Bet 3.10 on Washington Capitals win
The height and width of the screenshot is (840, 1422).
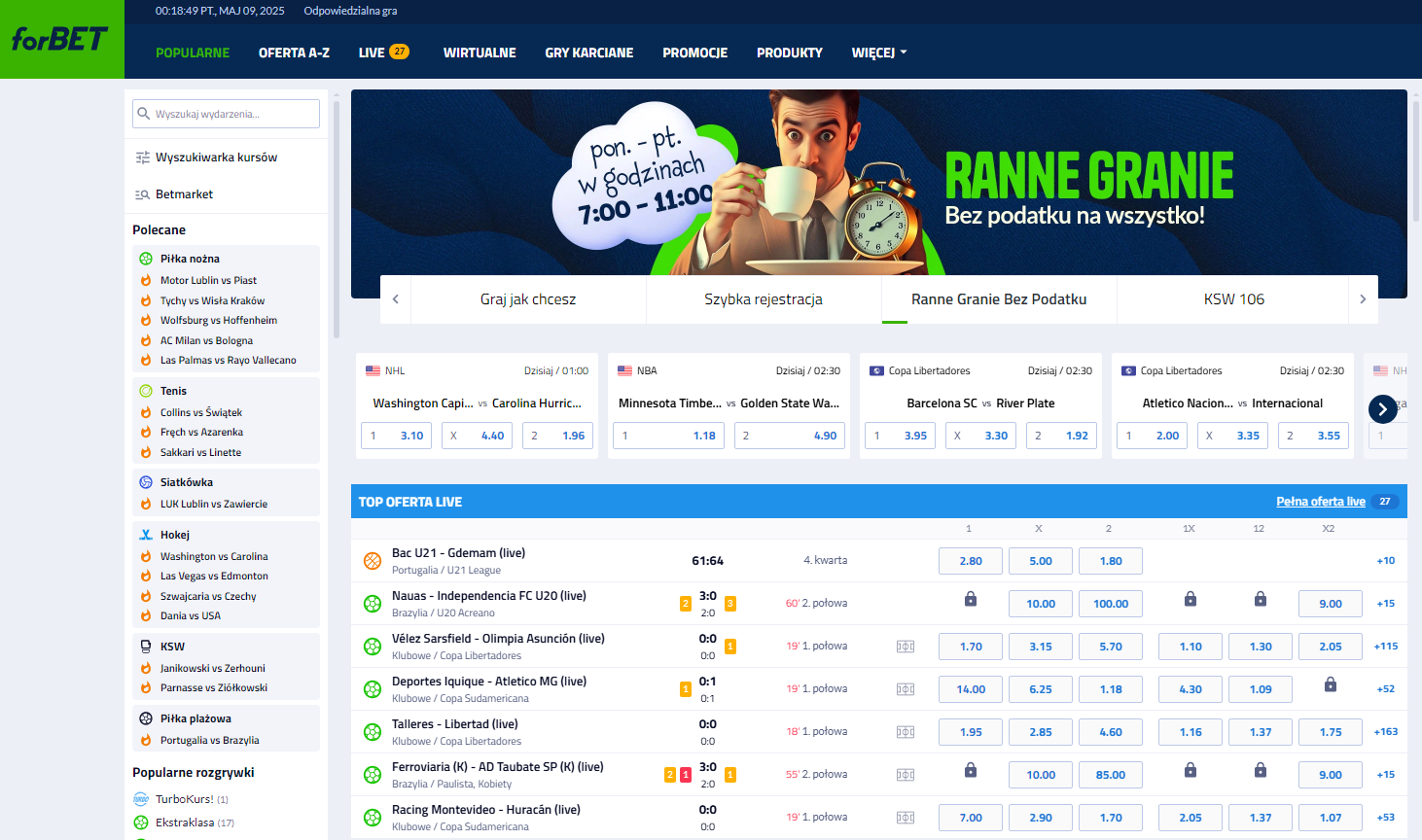[x=397, y=436]
